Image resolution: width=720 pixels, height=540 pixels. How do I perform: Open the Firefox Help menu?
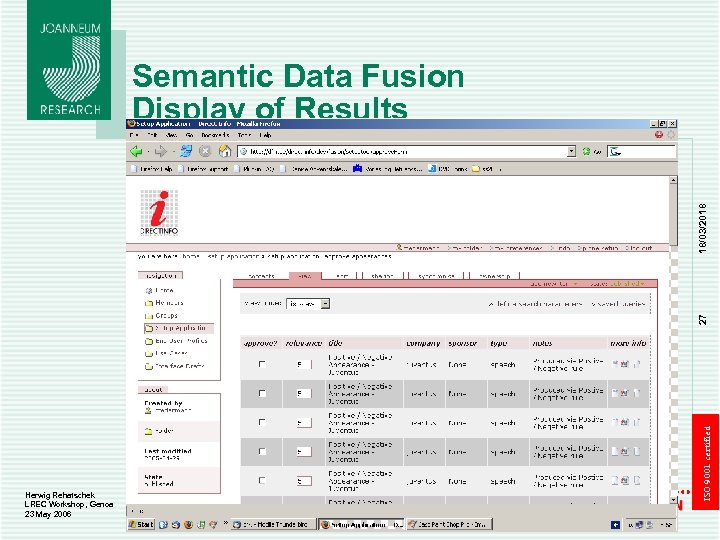tap(265, 135)
